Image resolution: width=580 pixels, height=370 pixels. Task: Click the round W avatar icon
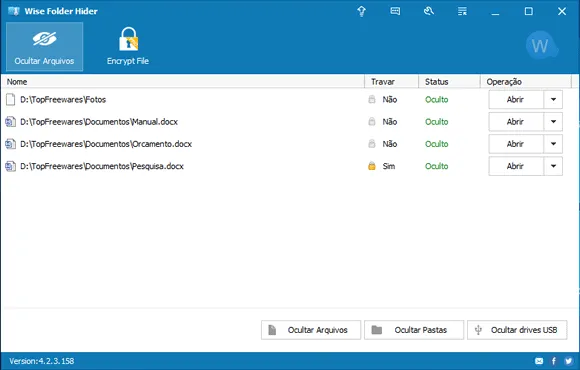(x=542, y=46)
